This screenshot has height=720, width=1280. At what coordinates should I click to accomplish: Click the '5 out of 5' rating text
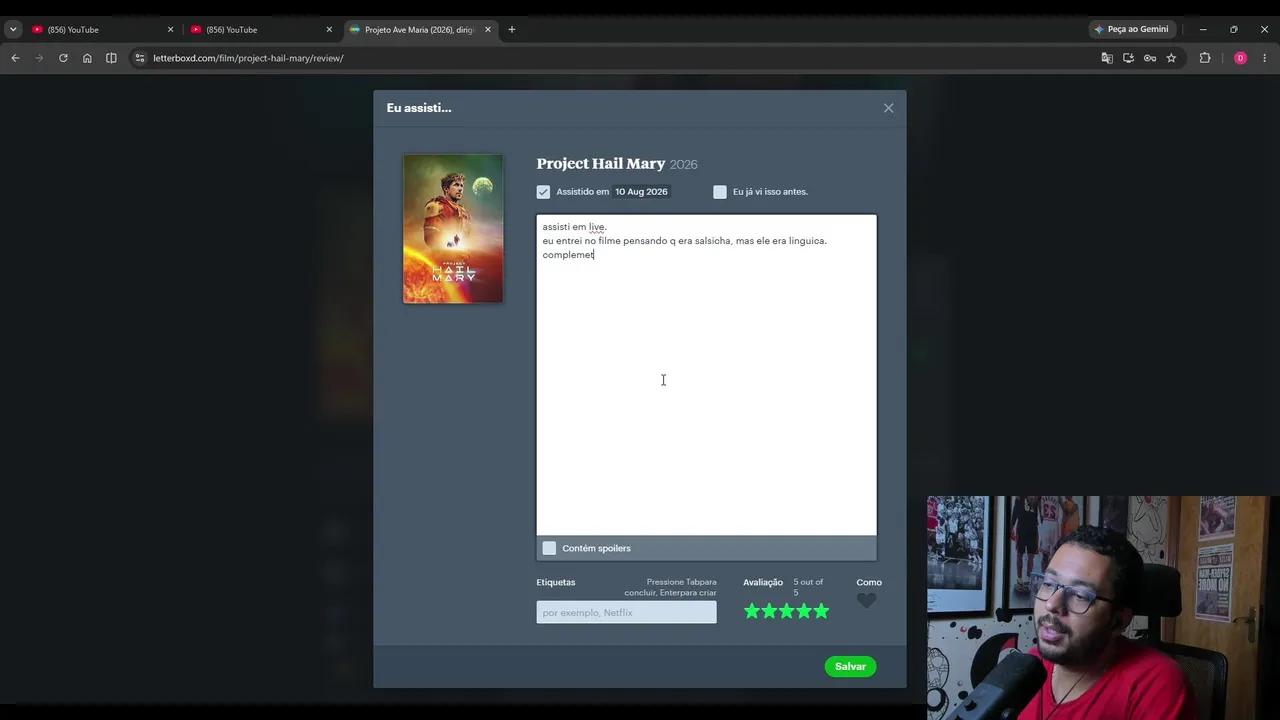(808, 587)
